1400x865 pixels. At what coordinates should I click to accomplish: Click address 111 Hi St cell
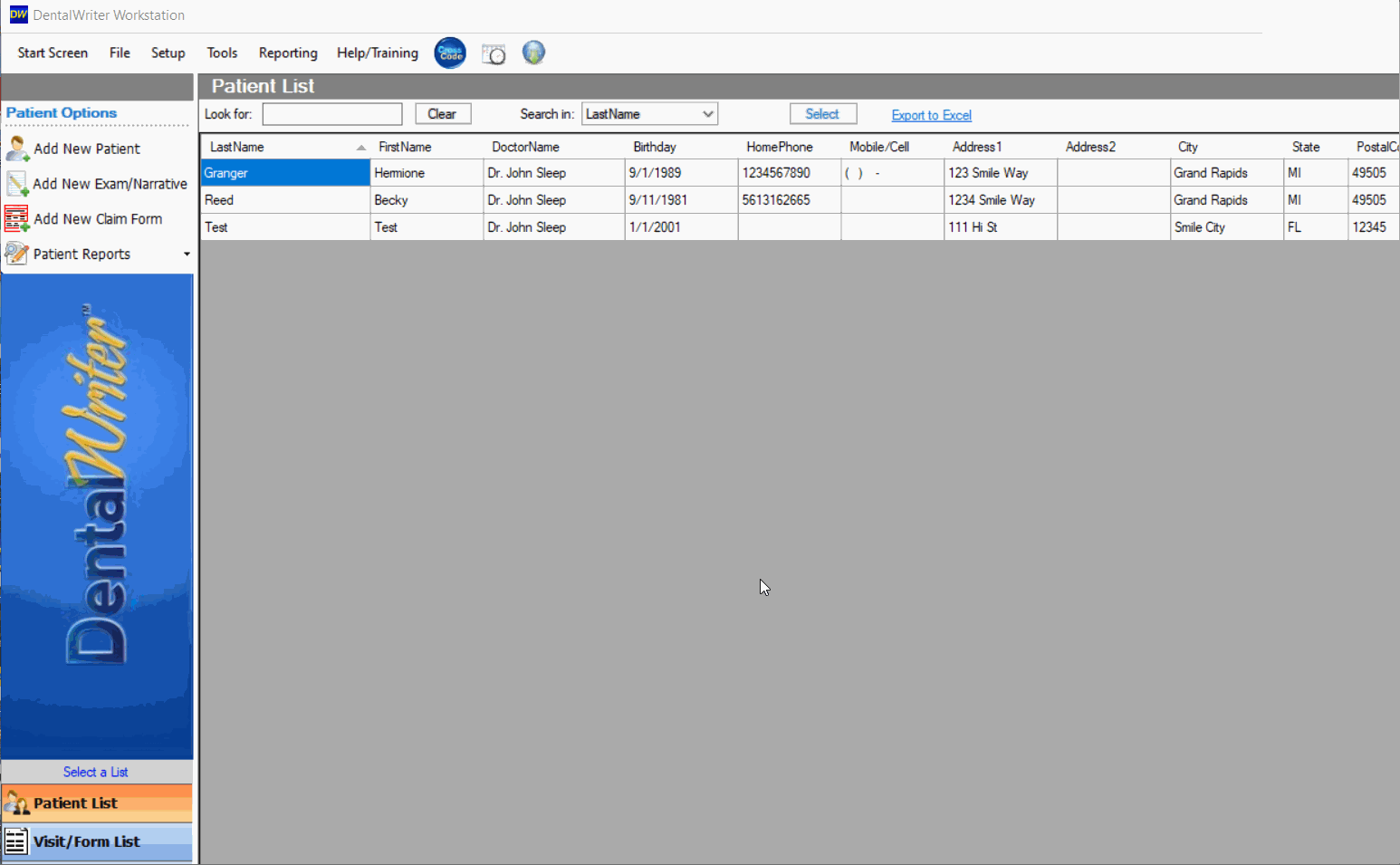pyautogui.click(x=1001, y=227)
